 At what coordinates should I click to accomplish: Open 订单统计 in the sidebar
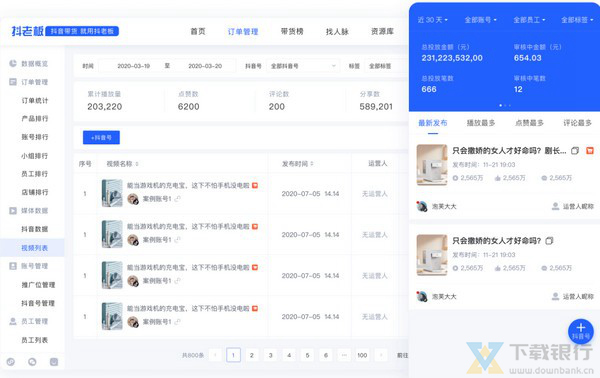[x=35, y=101]
